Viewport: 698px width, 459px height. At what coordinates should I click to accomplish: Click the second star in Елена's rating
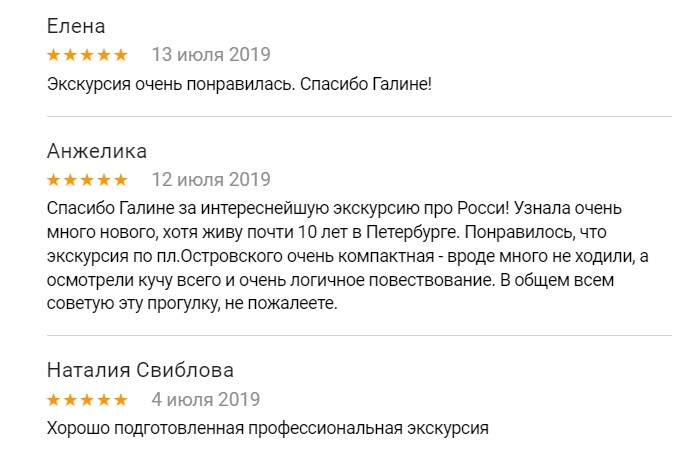[x=70, y=54]
